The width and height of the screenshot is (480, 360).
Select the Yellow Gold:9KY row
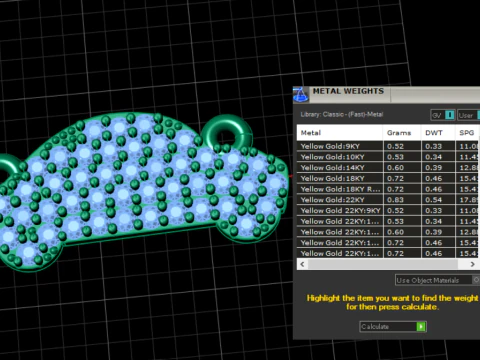[x=388, y=146]
